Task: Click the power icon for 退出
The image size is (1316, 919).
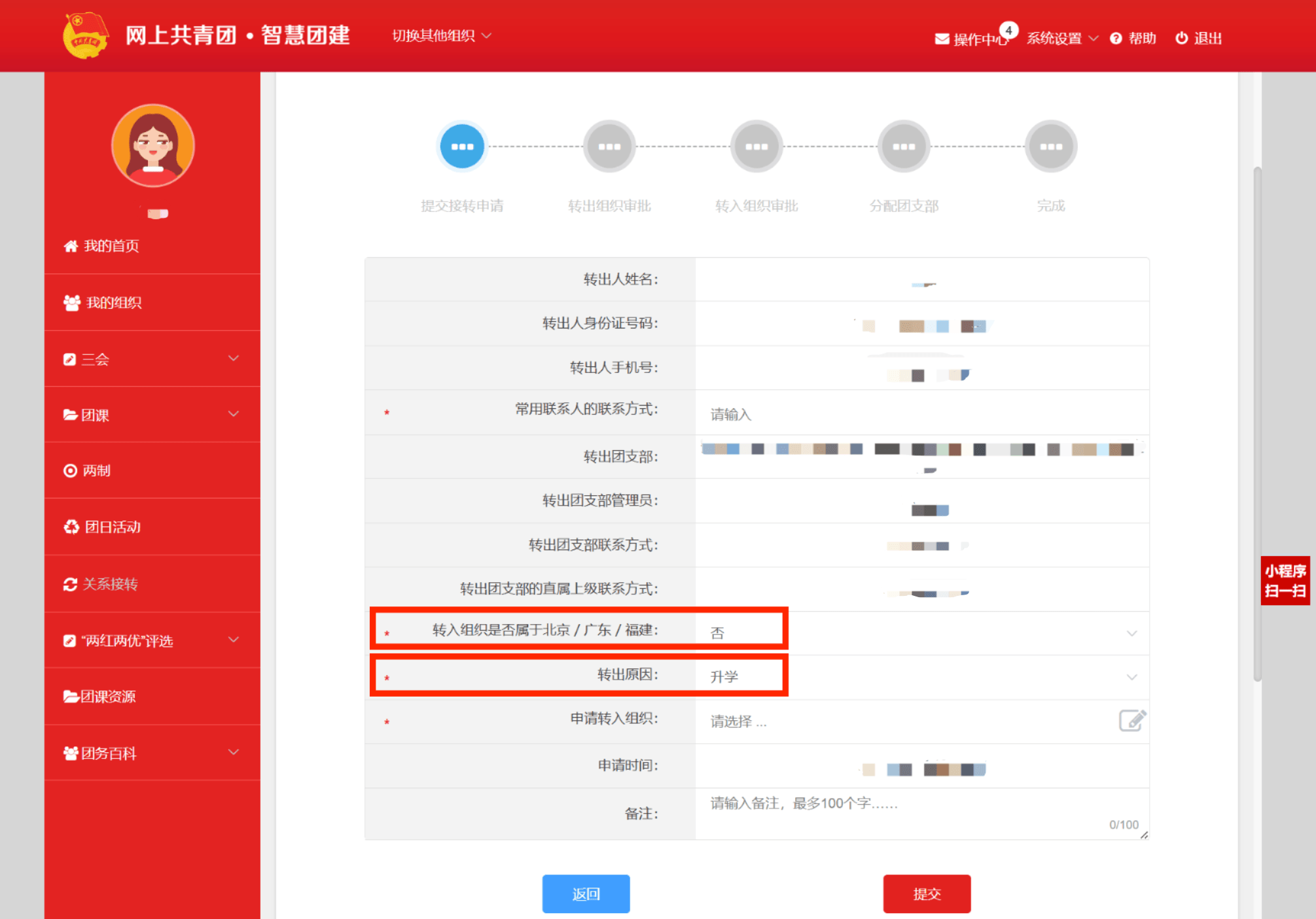Action: tap(1181, 38)
